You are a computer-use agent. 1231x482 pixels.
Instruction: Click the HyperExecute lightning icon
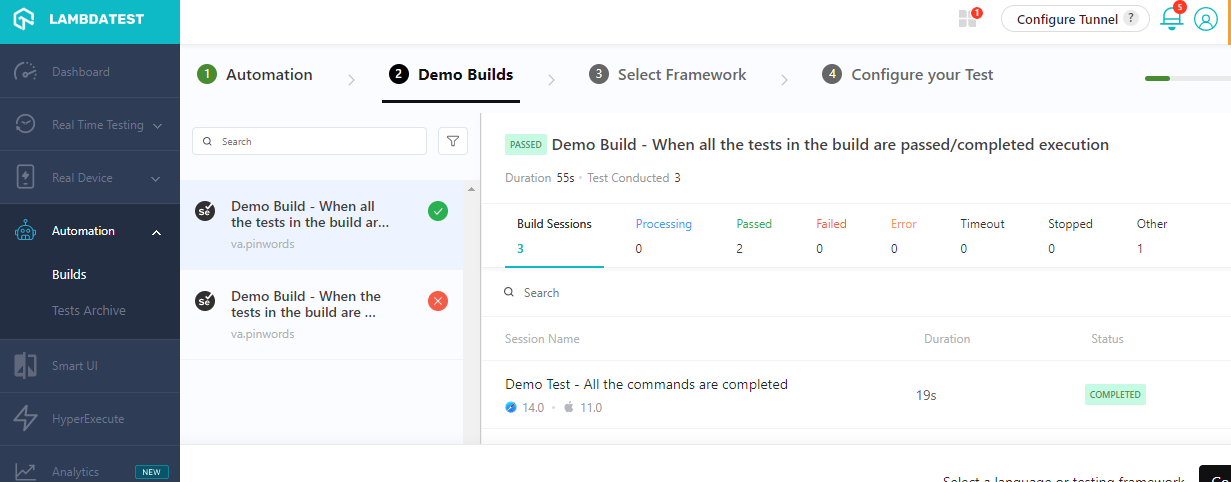26,419
